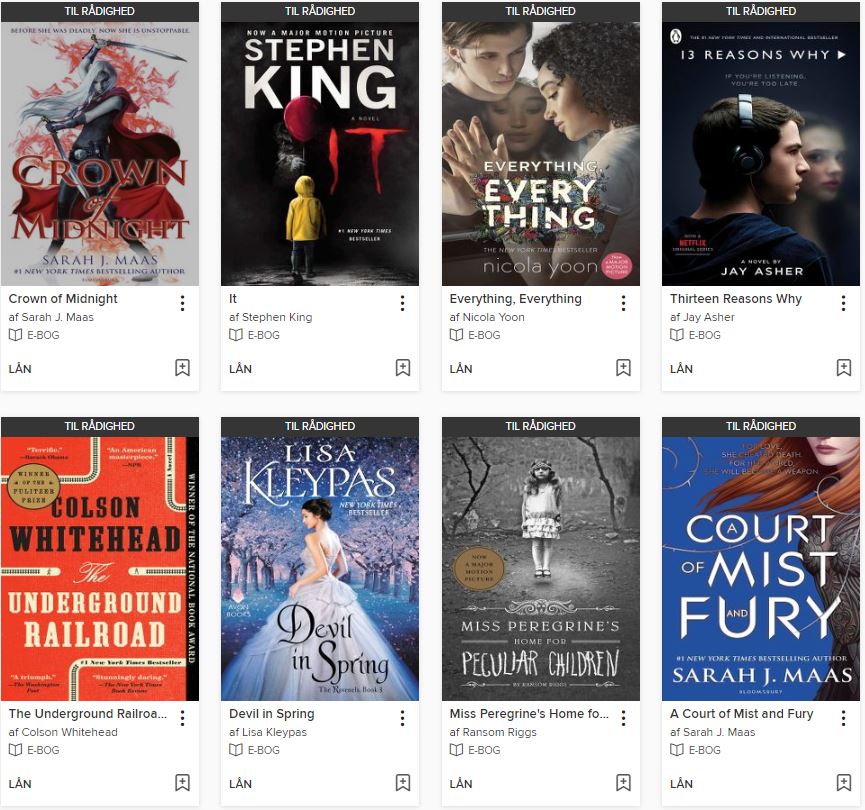Open the Stephen King It cover
The height and width of the screenshot is (810, 865).
click(320, 153)
